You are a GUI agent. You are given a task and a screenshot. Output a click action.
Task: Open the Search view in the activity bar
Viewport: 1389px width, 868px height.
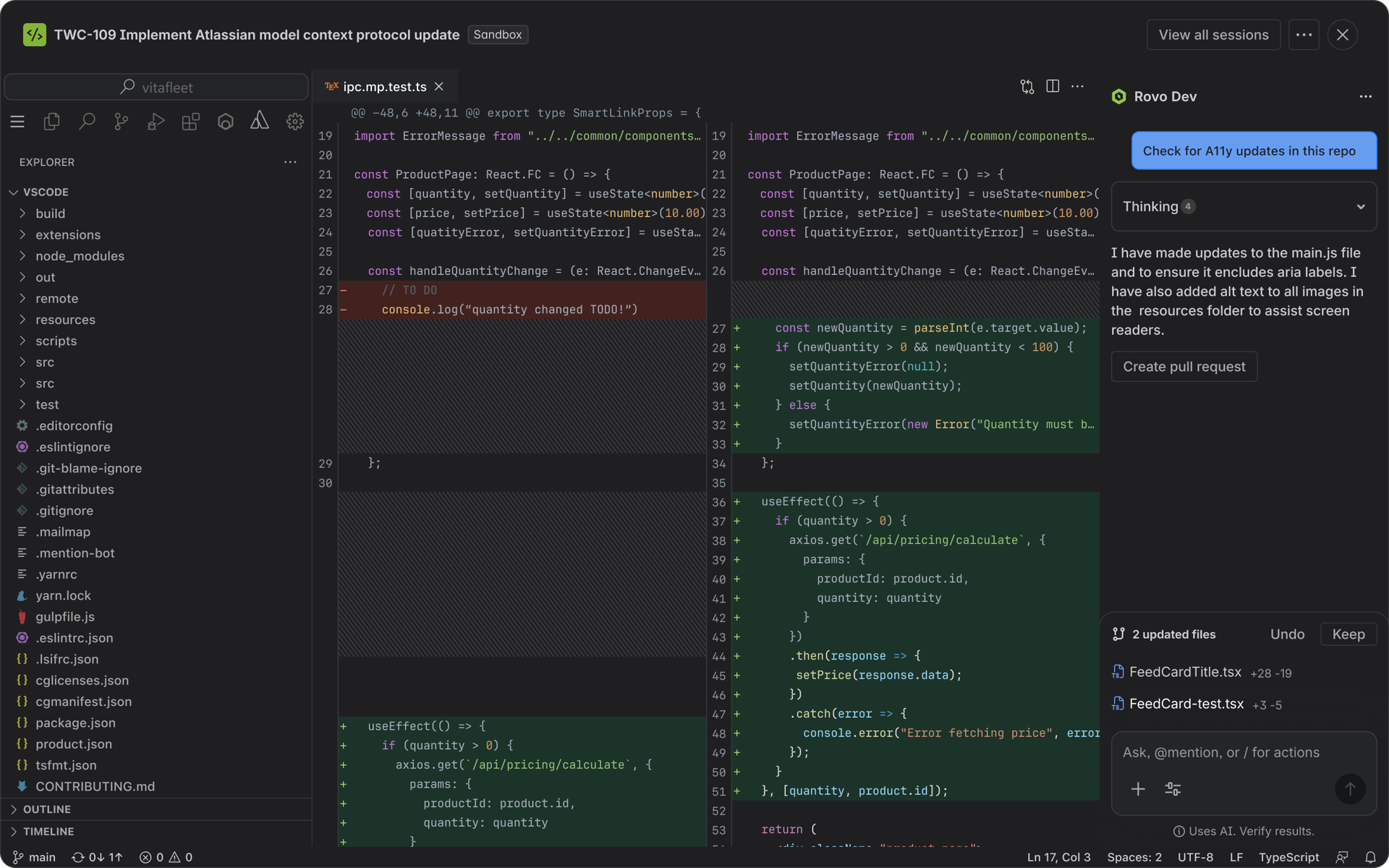[x=86, y=122]
